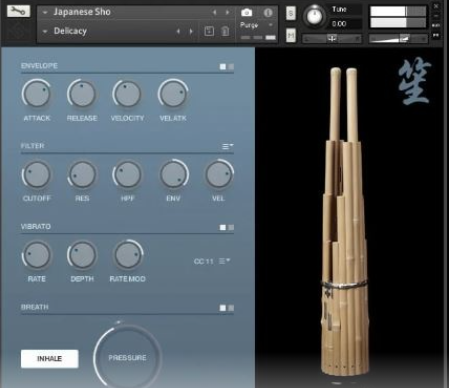Click the VIBRATO section label

coord(36,227)
